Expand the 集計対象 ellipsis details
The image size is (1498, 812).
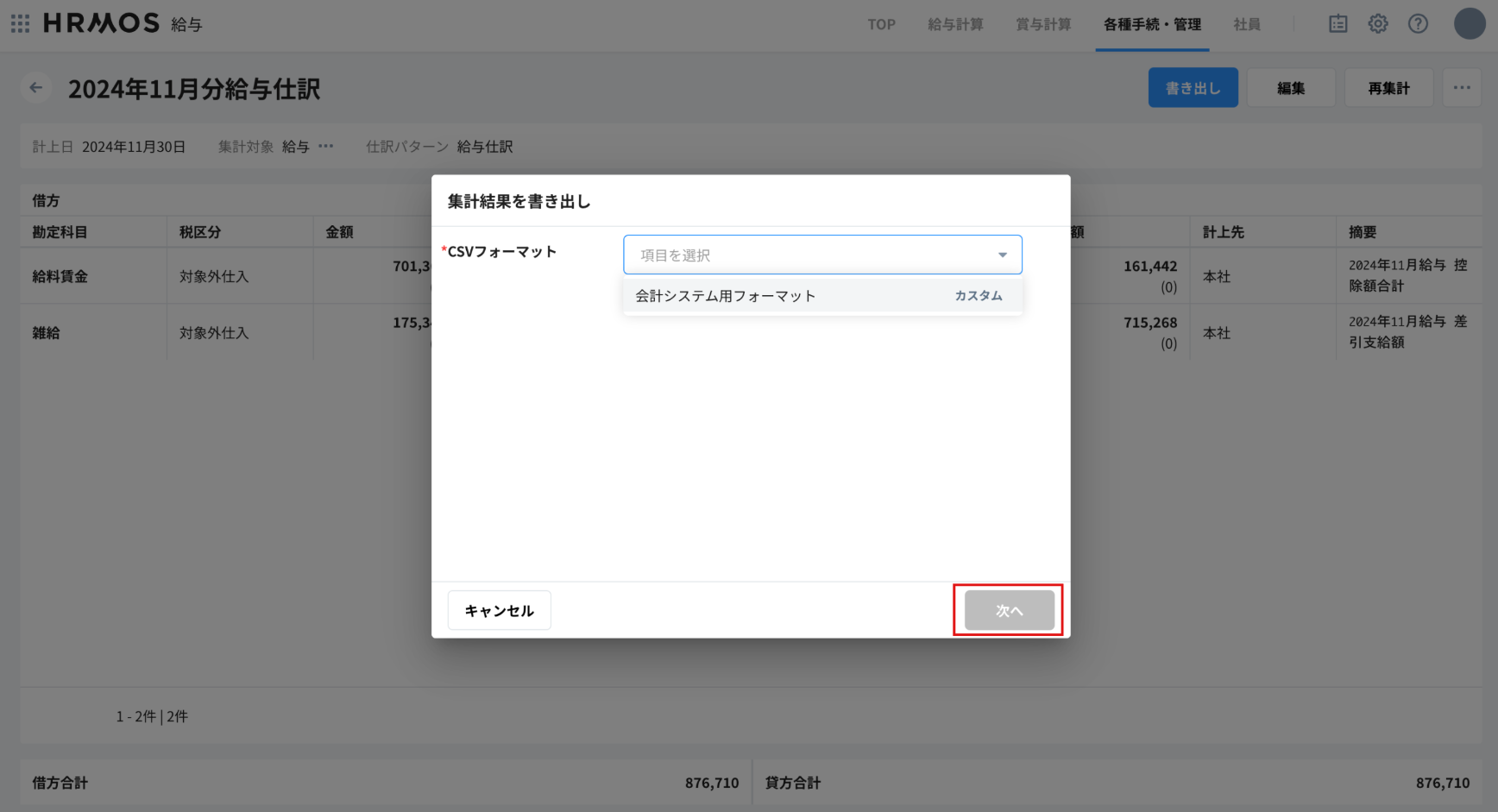[326, 147]
